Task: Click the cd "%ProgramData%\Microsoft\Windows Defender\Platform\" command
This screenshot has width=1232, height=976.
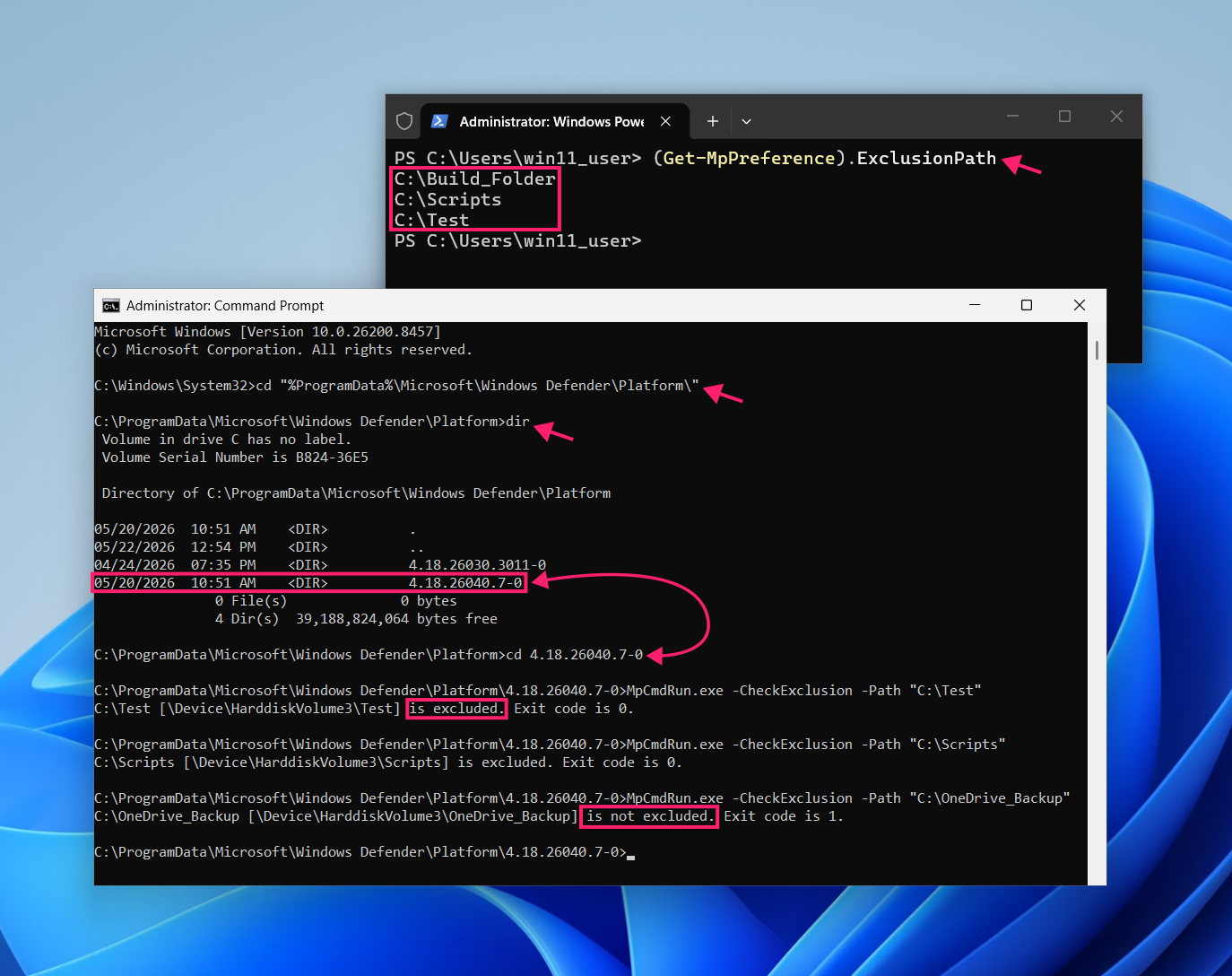Action: click(478, 386)
